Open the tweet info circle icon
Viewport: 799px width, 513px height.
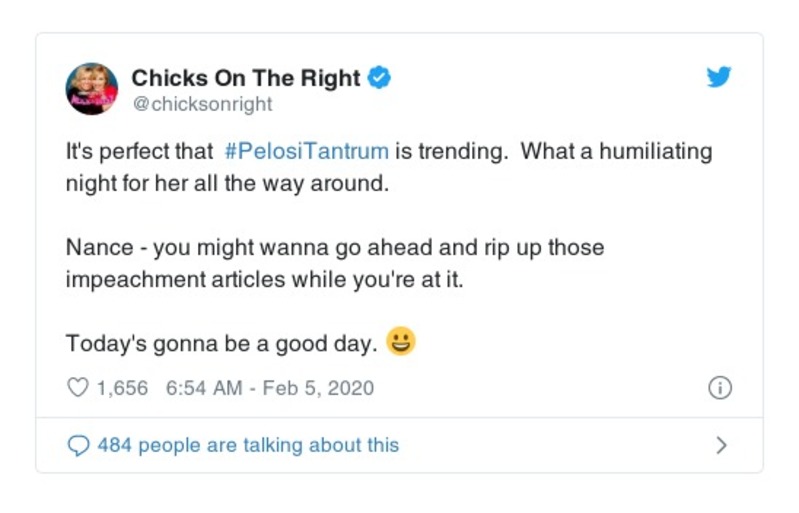(719, 389)
